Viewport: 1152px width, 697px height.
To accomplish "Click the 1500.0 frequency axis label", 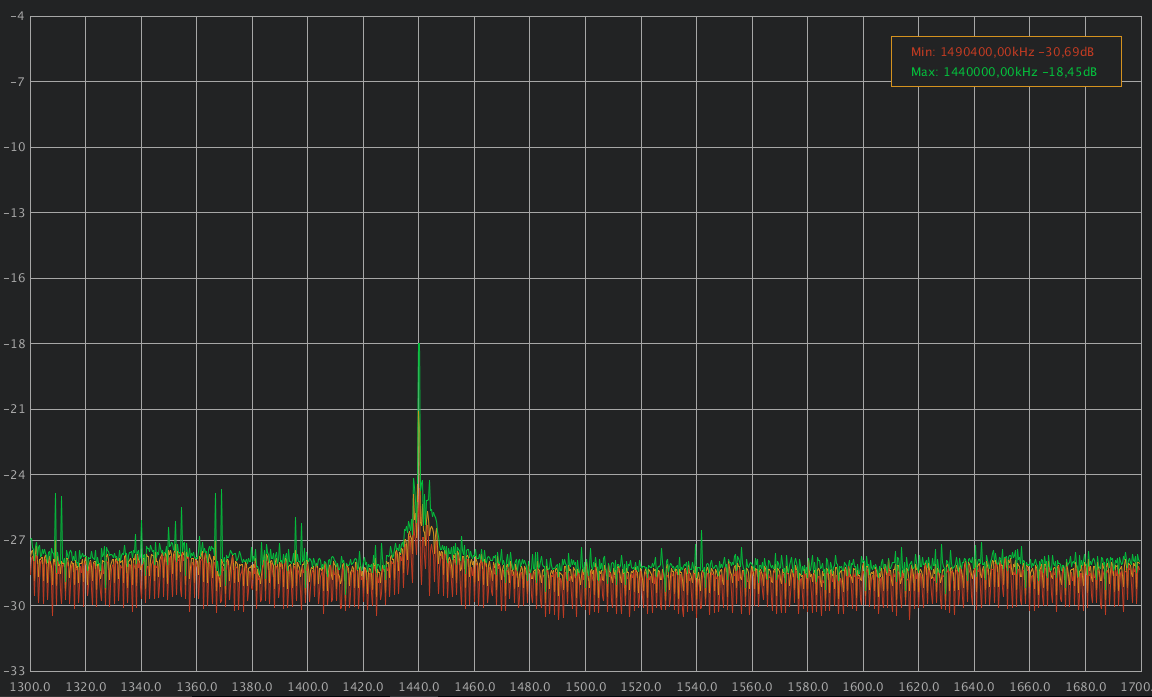I will tap(586, 687).
